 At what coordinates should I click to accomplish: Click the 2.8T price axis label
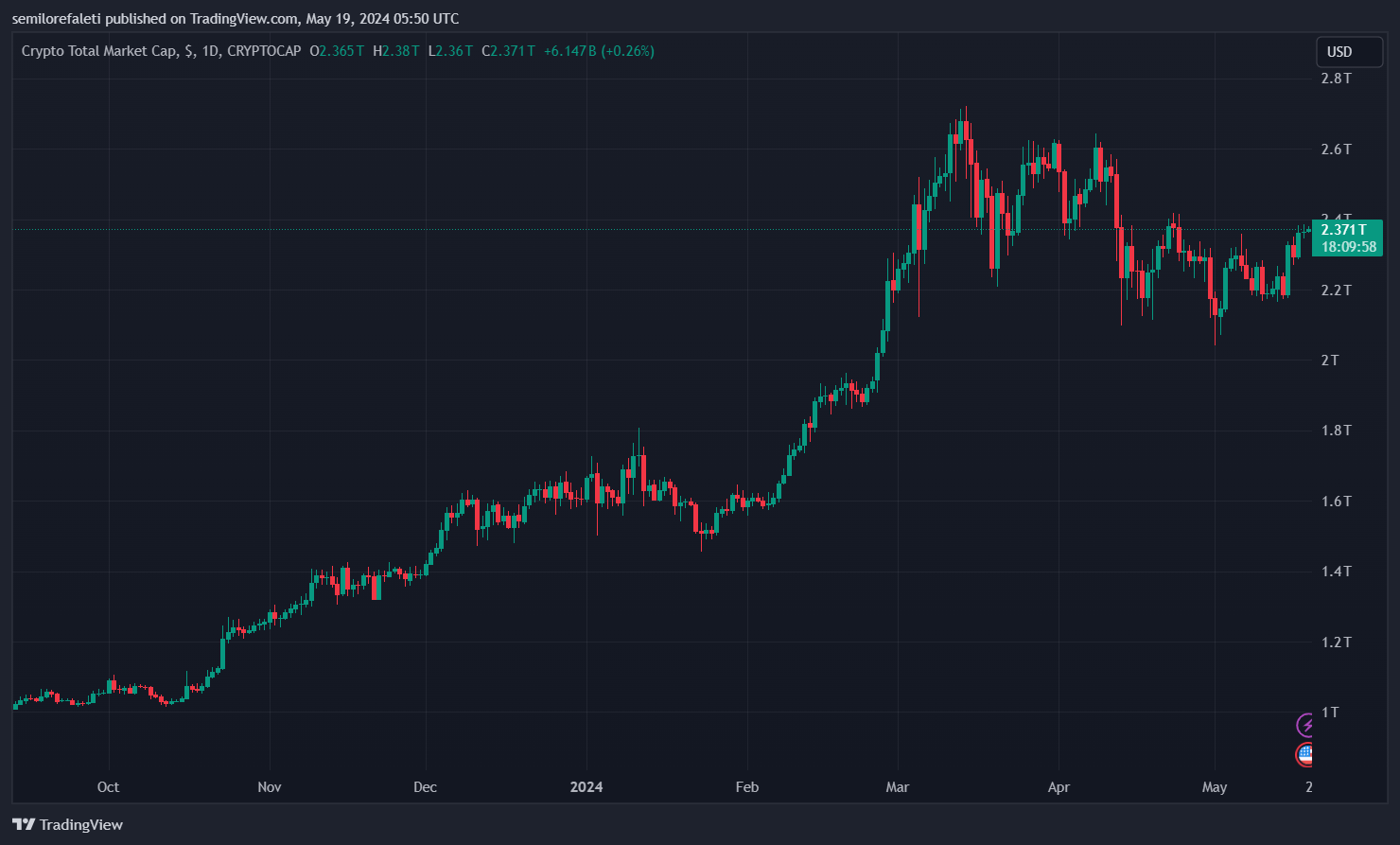(1336, 79)
